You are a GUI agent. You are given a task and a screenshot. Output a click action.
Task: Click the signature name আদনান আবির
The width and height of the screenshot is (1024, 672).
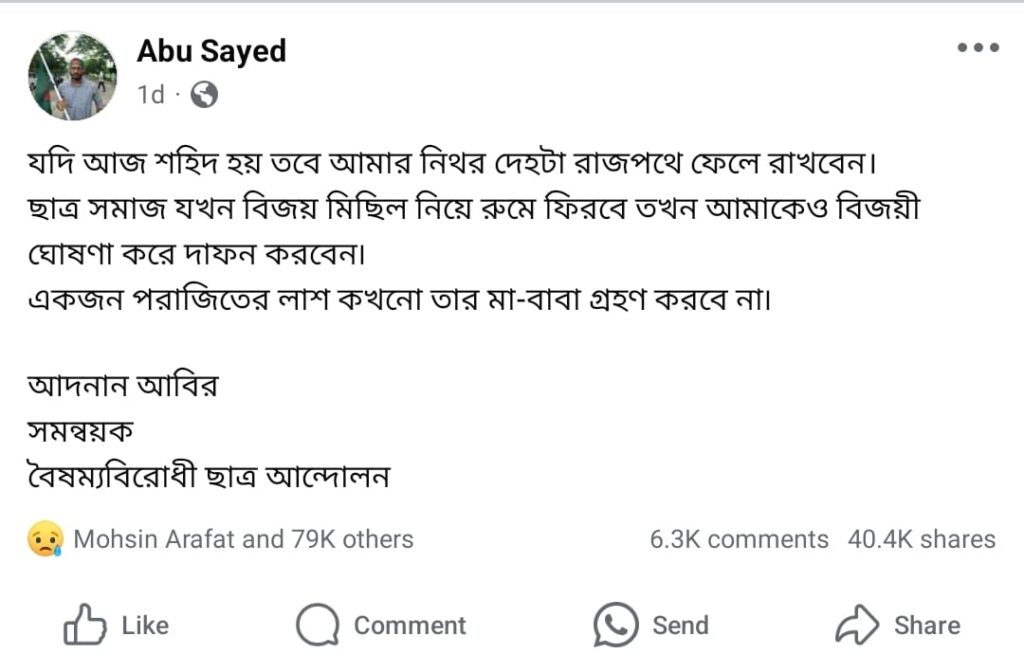point(122,385)
